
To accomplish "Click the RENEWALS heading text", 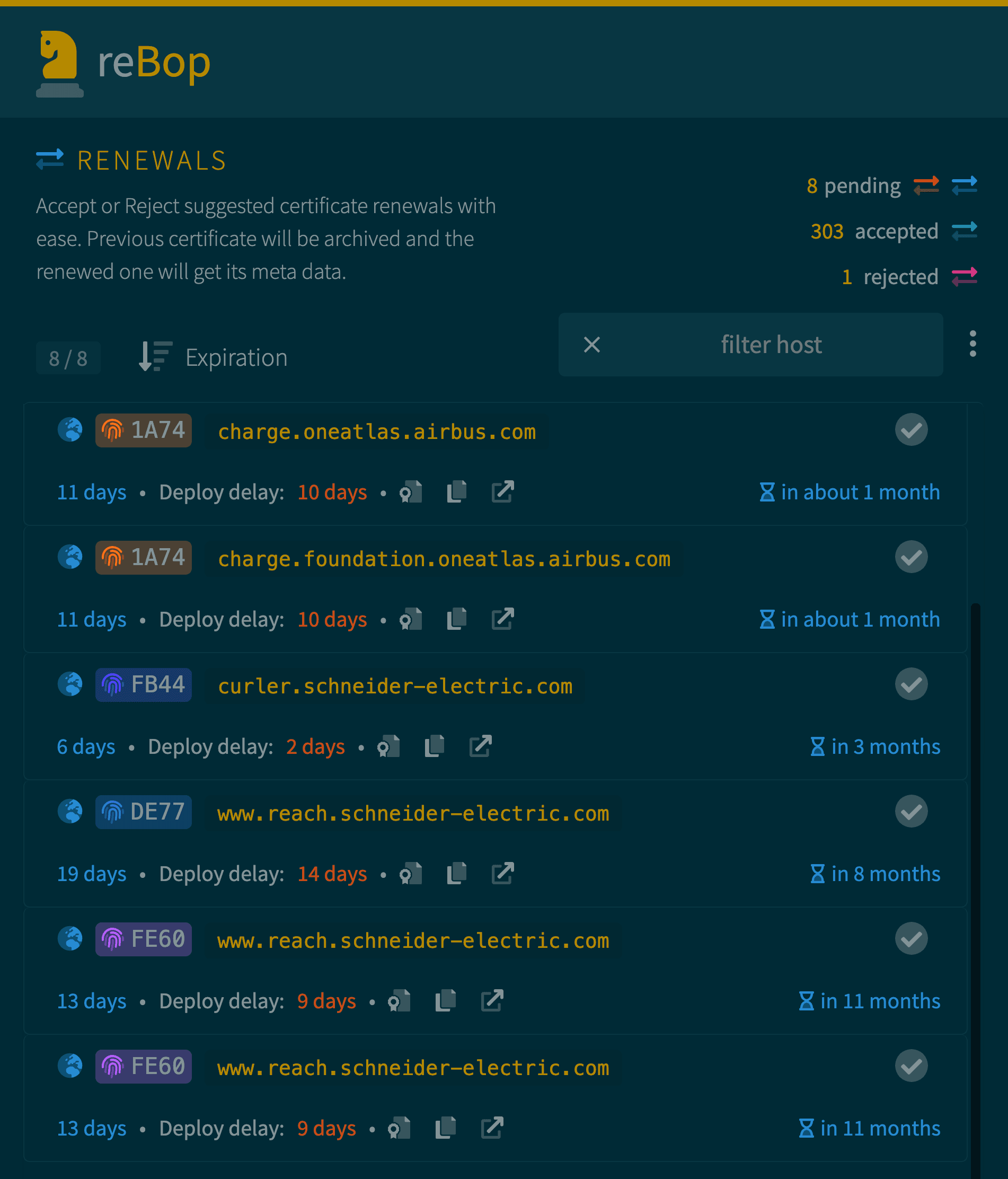I will point(153,161).
